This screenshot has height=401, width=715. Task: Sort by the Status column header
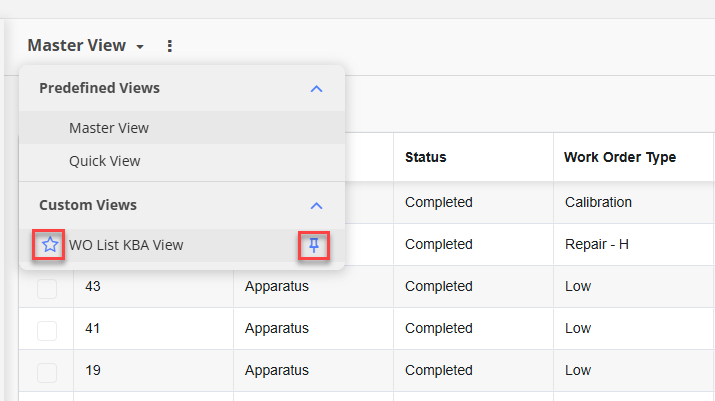coord(425,157)
